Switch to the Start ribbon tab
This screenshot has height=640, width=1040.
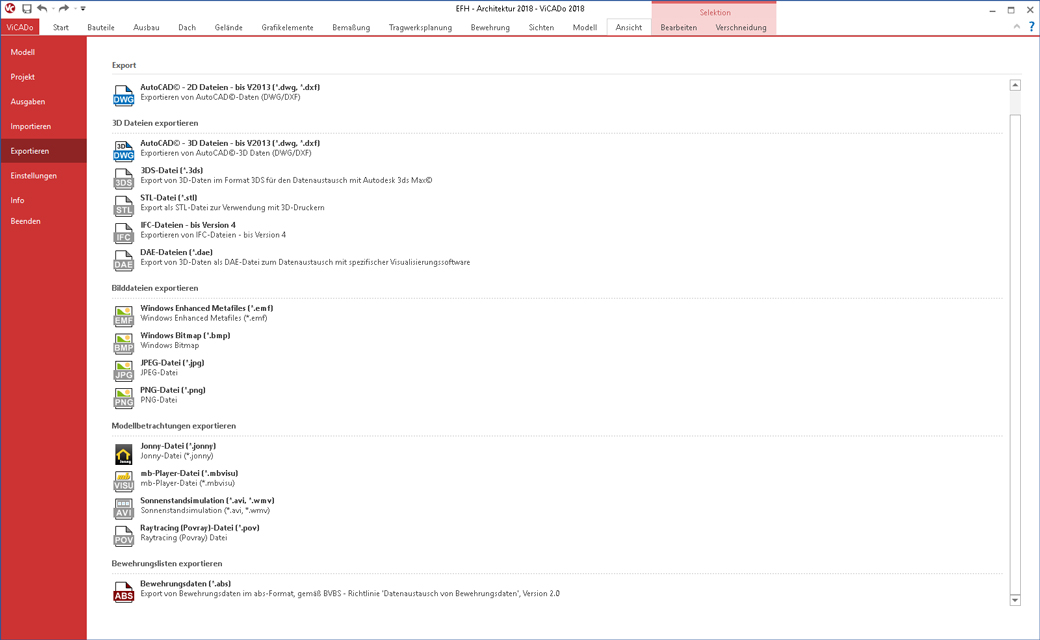(61, 27)
